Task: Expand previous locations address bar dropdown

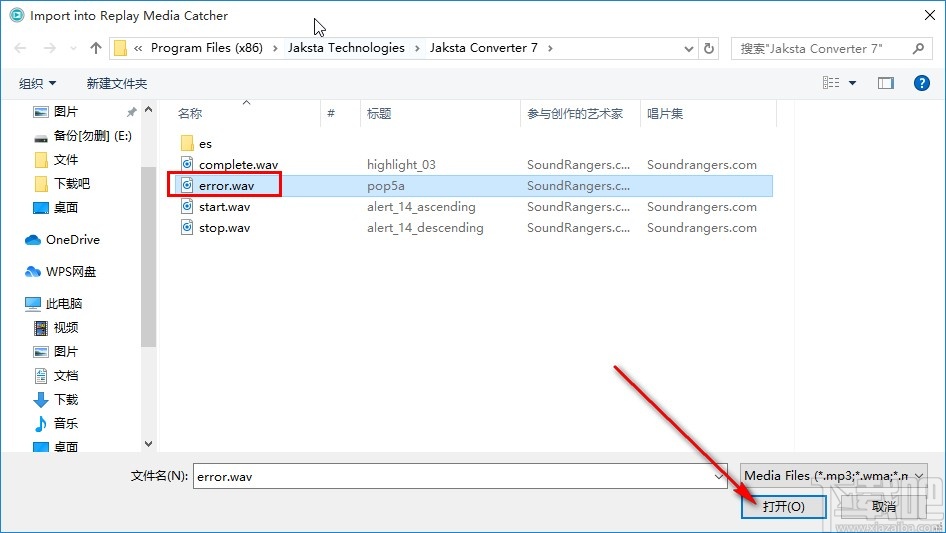Action: [x=688, y=49]
